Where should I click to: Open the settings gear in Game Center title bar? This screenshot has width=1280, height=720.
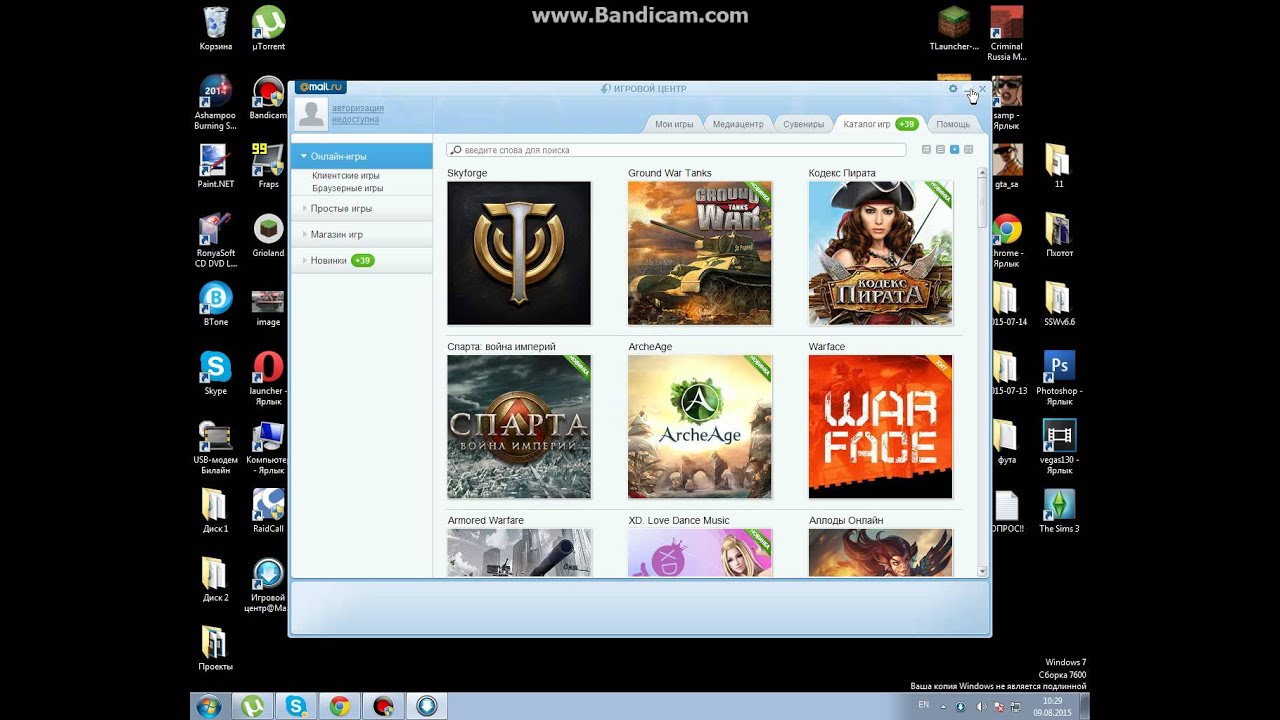tap(953, 89)
